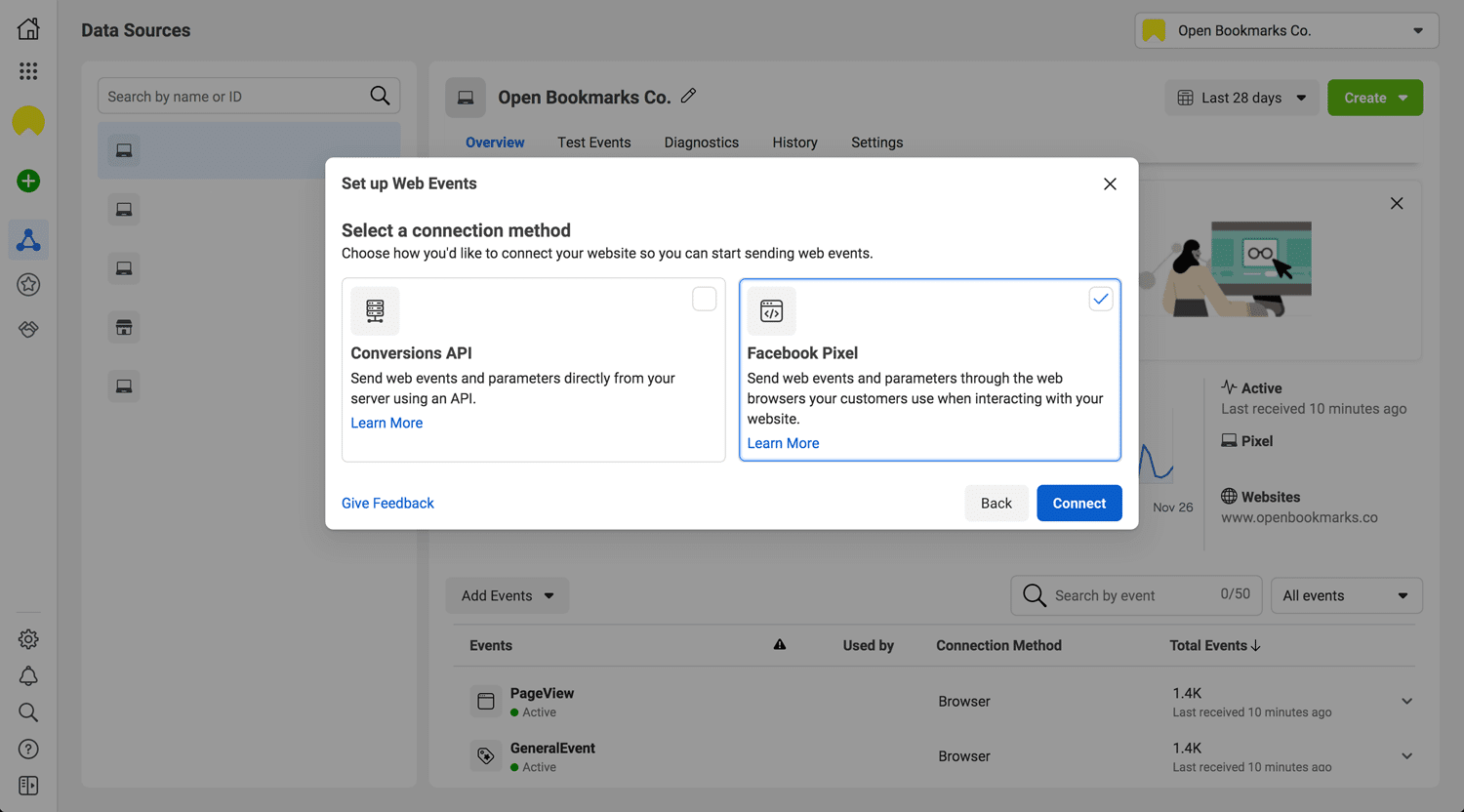Image resolution: width=1464 pixels, height=812 pixels.
Task: Open the Data Sources triangle nodes icon
Action: tap(28, 240)
